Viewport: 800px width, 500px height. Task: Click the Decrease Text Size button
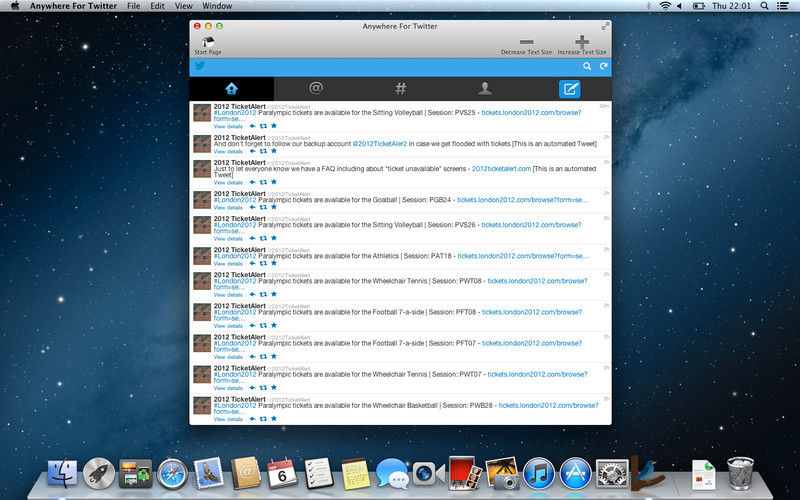click(x=526, y=45)
